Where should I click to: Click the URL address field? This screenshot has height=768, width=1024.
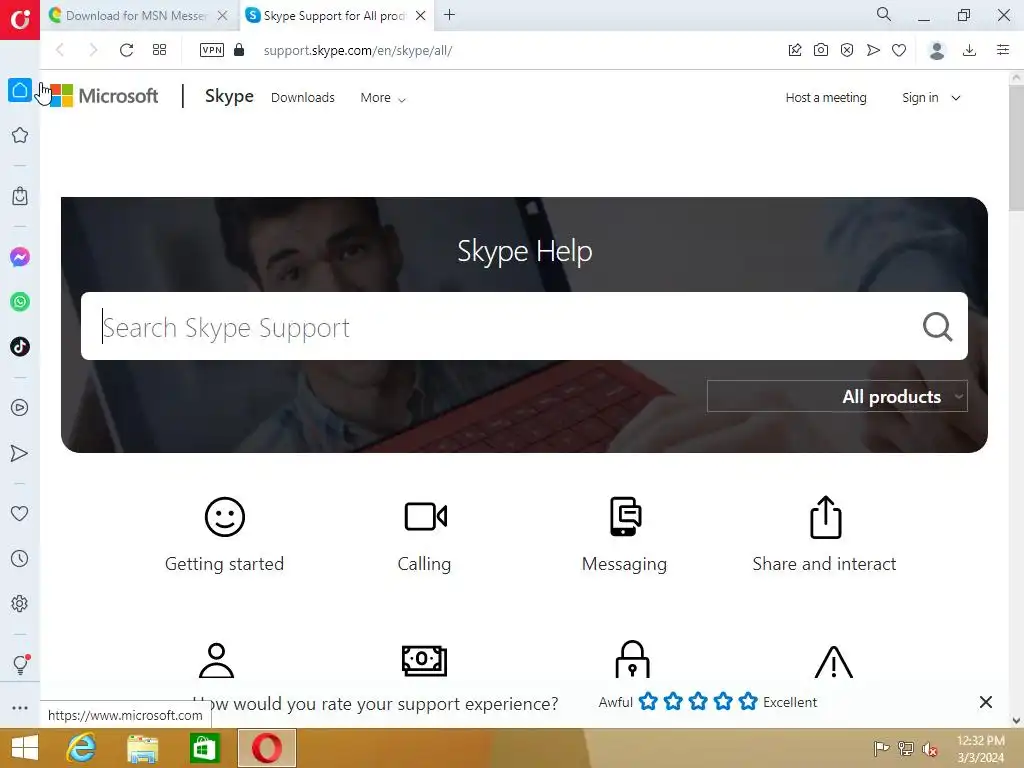pos(509,50)
